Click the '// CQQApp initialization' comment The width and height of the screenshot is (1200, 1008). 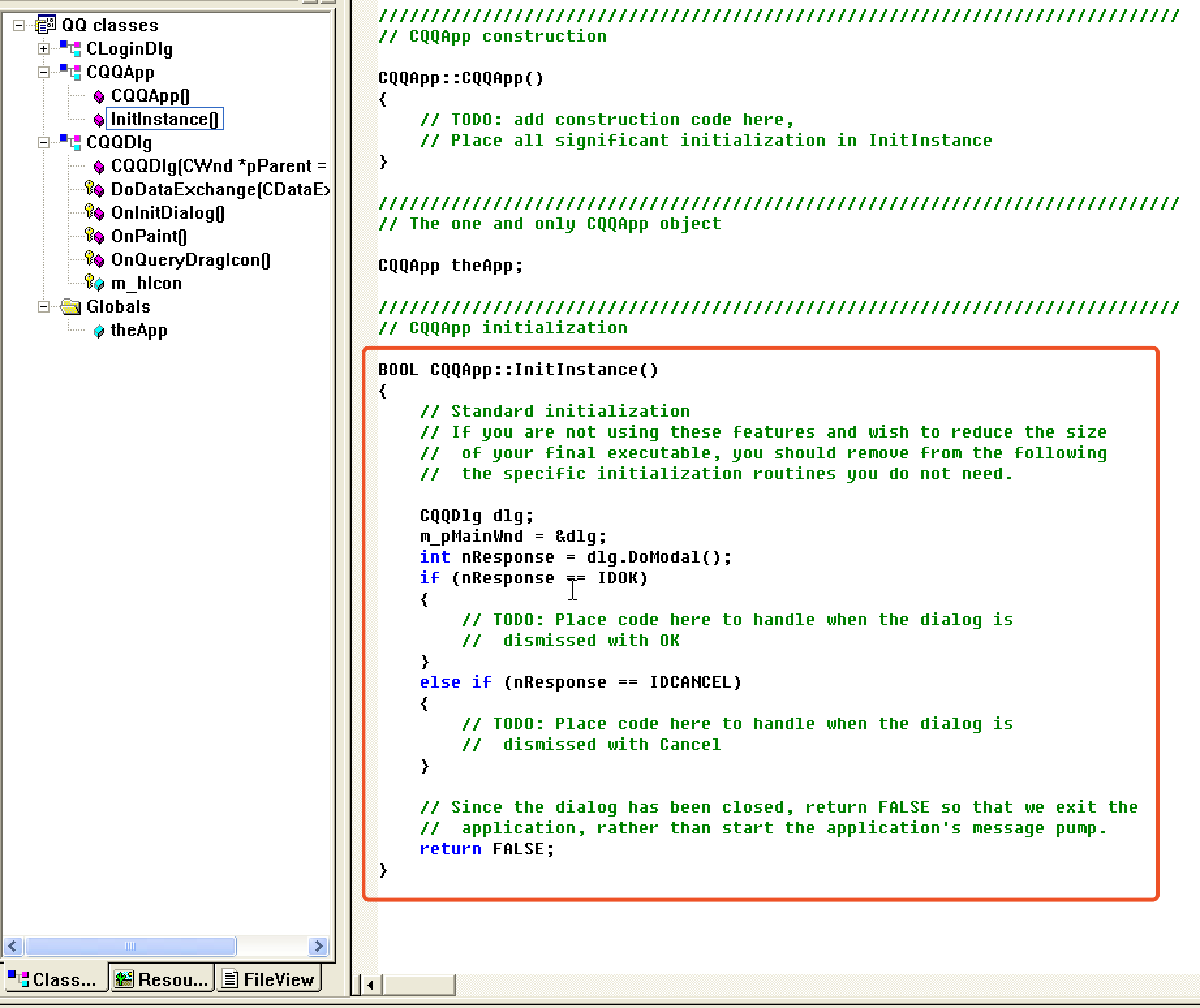tap(503, 328)
